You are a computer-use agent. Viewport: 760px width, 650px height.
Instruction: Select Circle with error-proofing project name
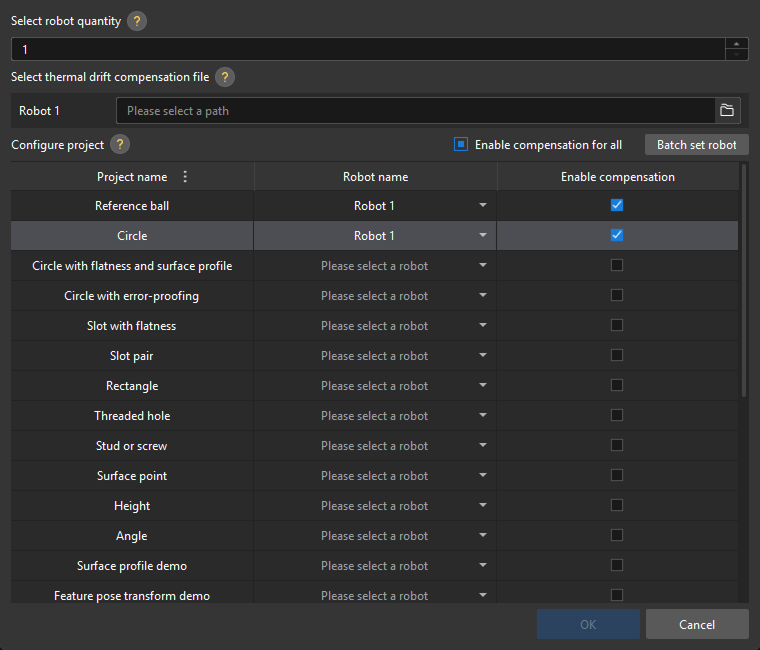tap(131, 296)
